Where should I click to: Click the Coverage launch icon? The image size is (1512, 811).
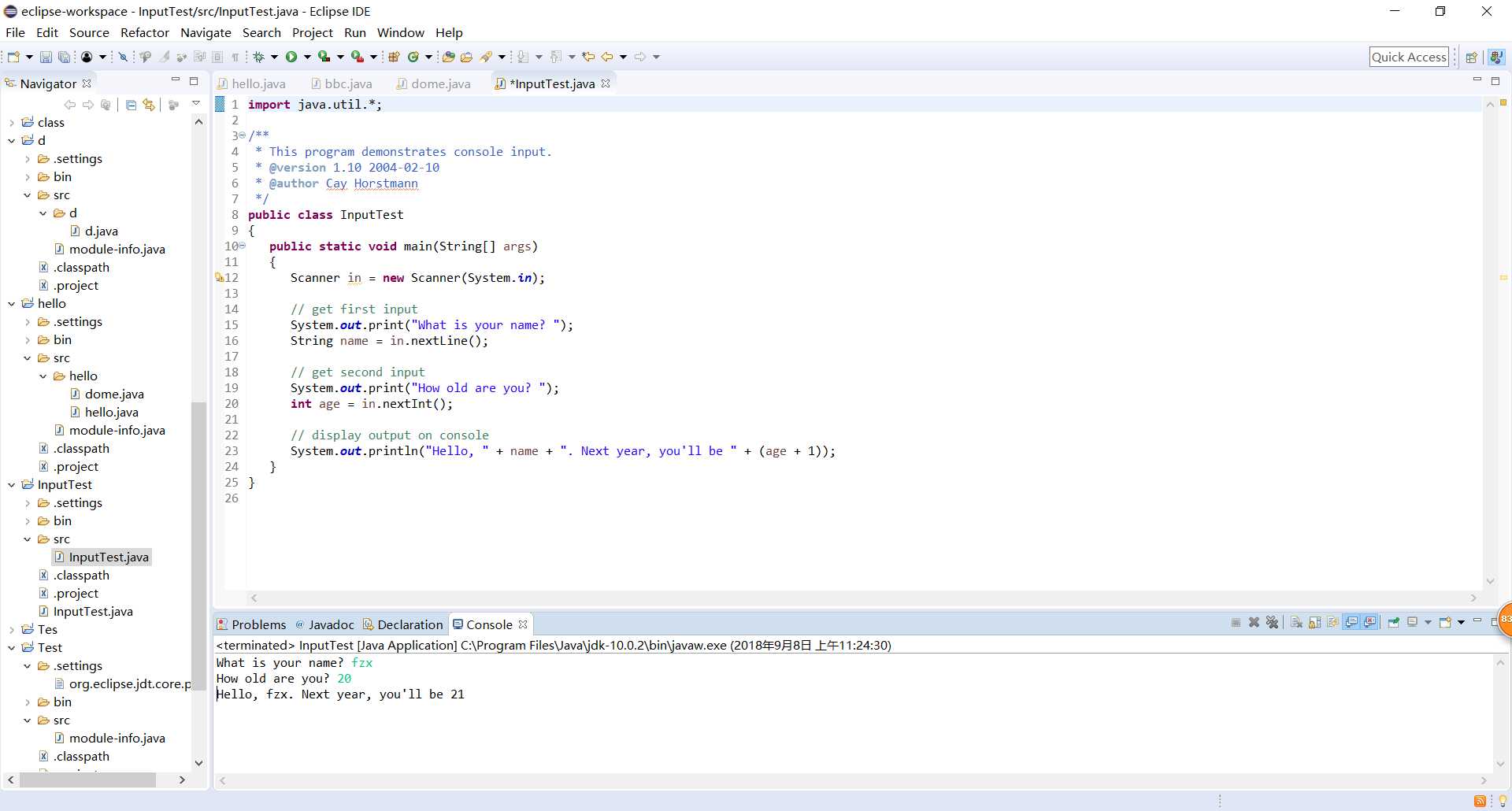click(324, 57)
